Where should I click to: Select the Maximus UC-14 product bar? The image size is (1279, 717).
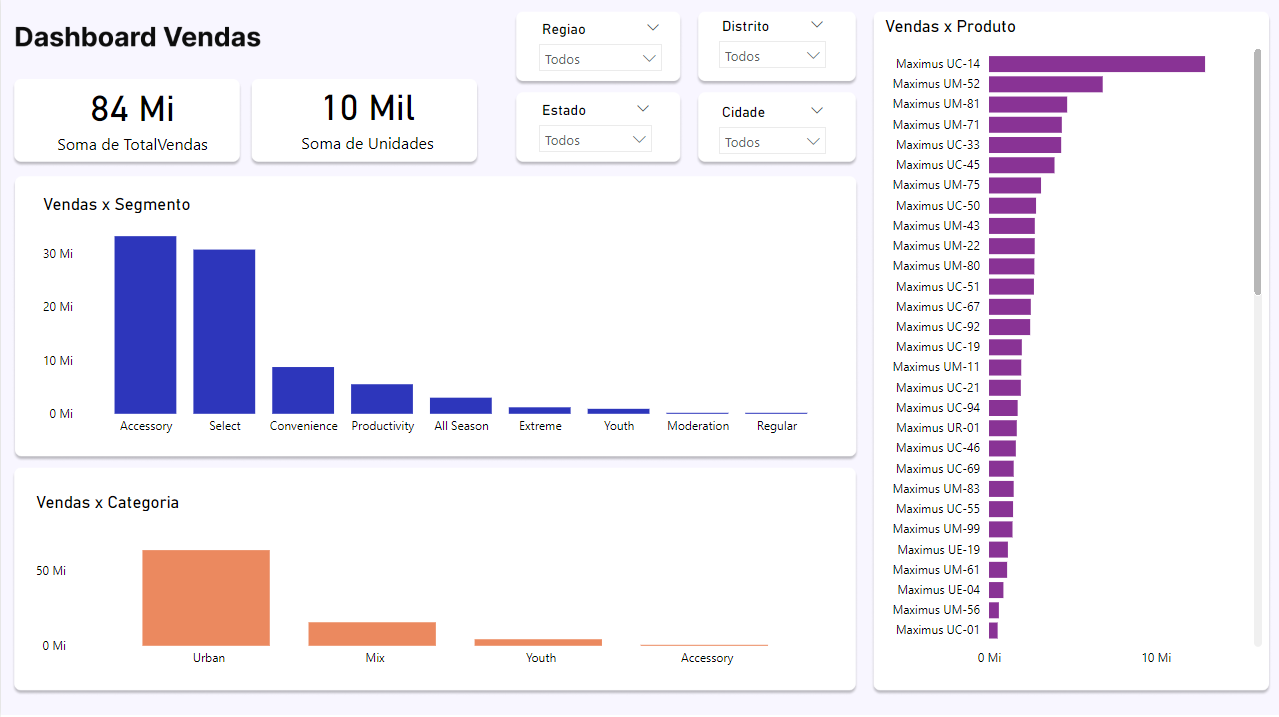1096,64
